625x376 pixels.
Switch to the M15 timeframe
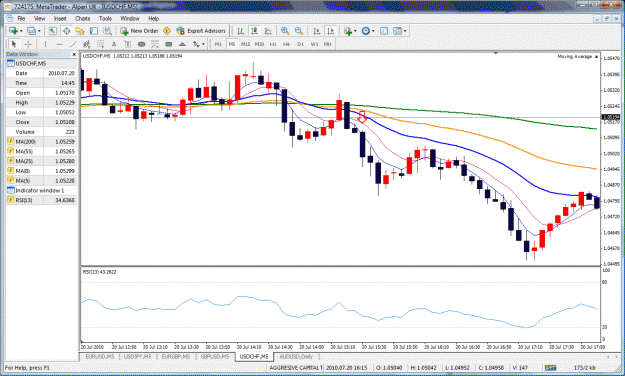click(x=246, y=44)
